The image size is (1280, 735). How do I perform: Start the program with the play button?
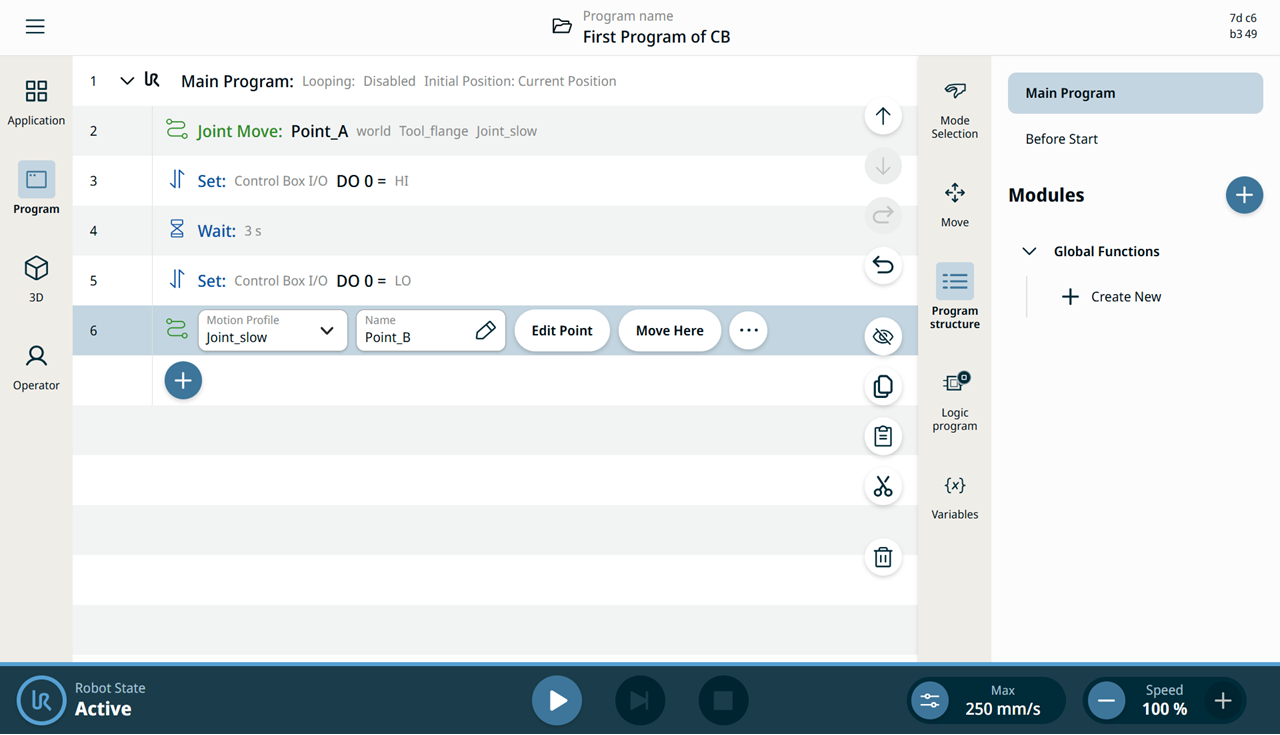tap(557, 700)
